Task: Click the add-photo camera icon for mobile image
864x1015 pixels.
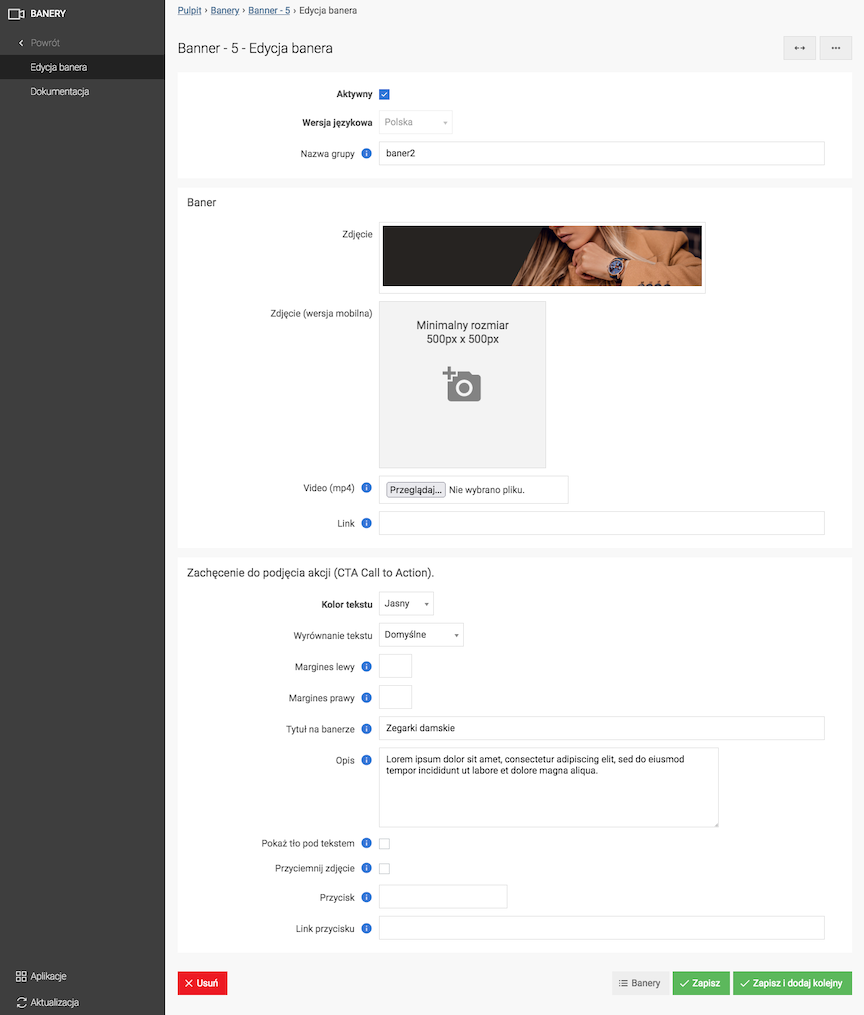Action: [x=462, y=385]
